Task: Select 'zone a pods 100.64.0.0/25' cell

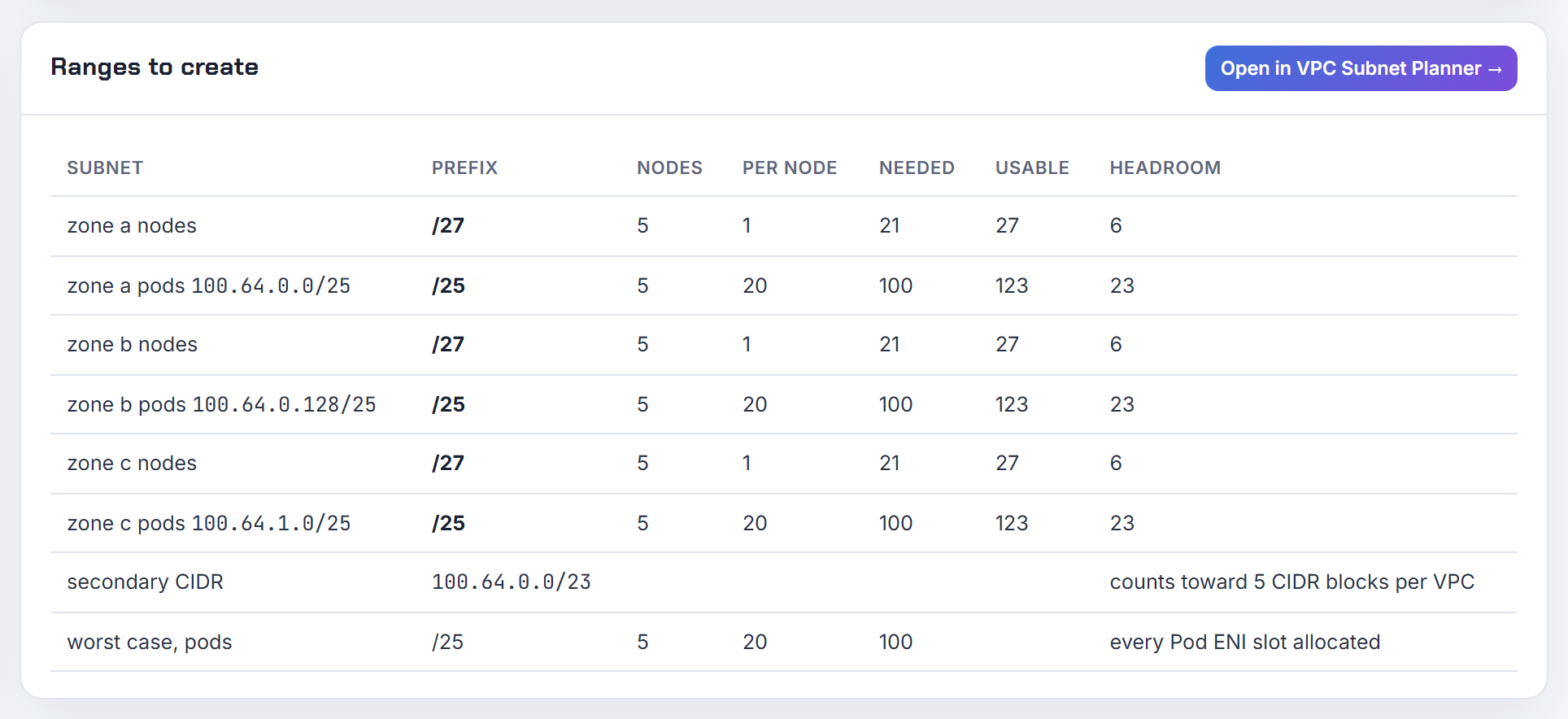Action: pyautogui.click(x=209, y=285)
